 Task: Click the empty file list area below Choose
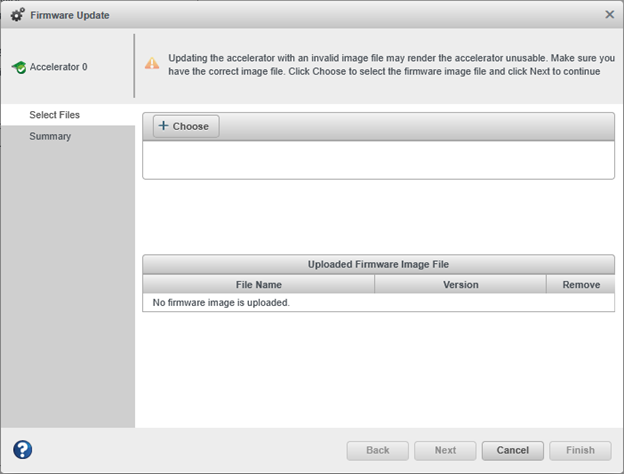[x=378, y=159]
